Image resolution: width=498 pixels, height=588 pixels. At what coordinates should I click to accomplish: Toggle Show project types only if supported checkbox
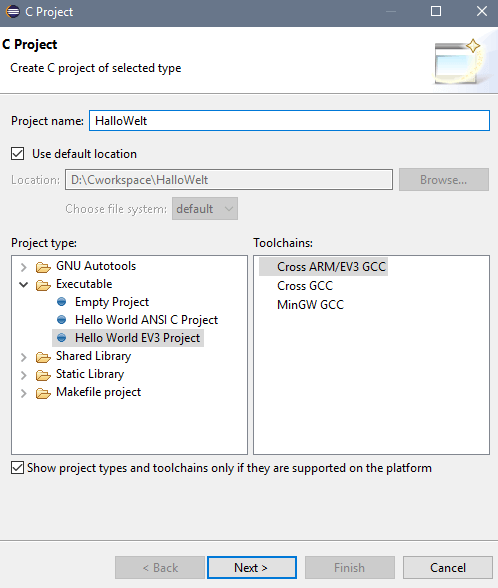click(x=18, y=468)
